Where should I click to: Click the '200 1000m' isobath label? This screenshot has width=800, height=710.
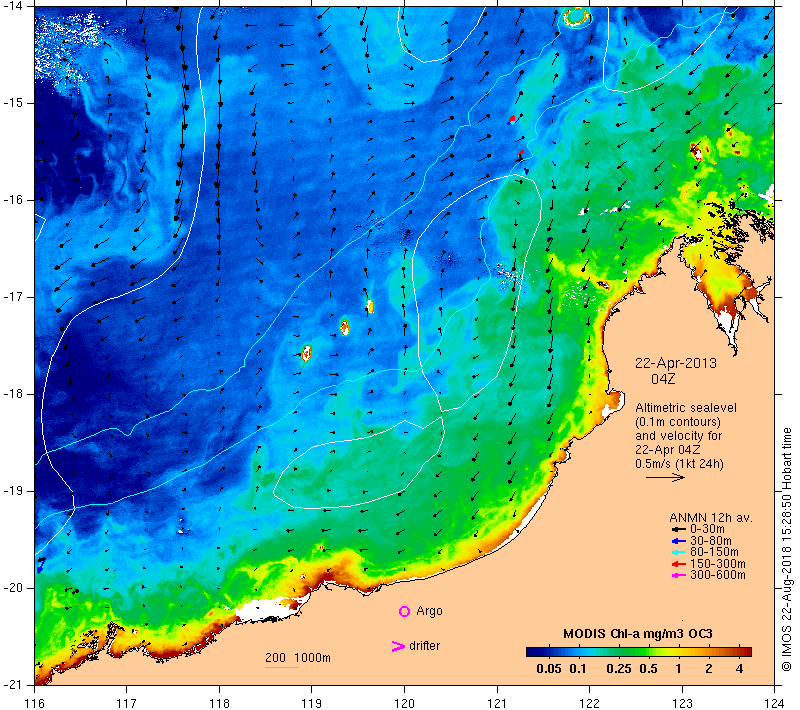297,658
